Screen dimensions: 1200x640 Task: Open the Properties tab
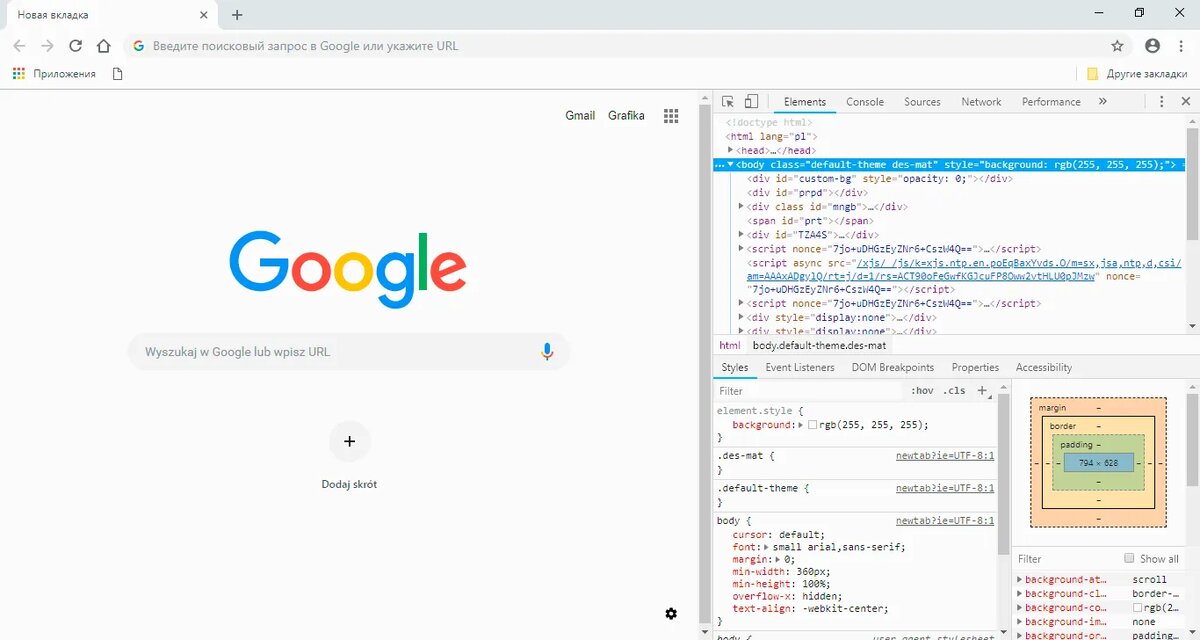(x=975, y=368)
